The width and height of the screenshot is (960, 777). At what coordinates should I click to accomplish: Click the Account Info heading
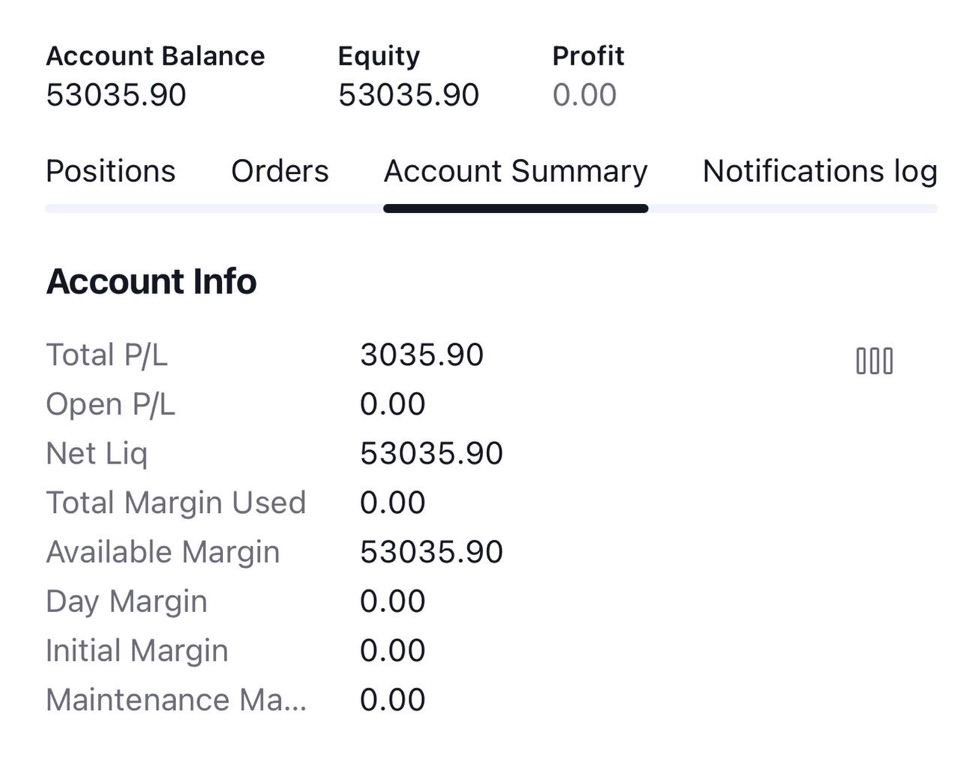point(151,282)
